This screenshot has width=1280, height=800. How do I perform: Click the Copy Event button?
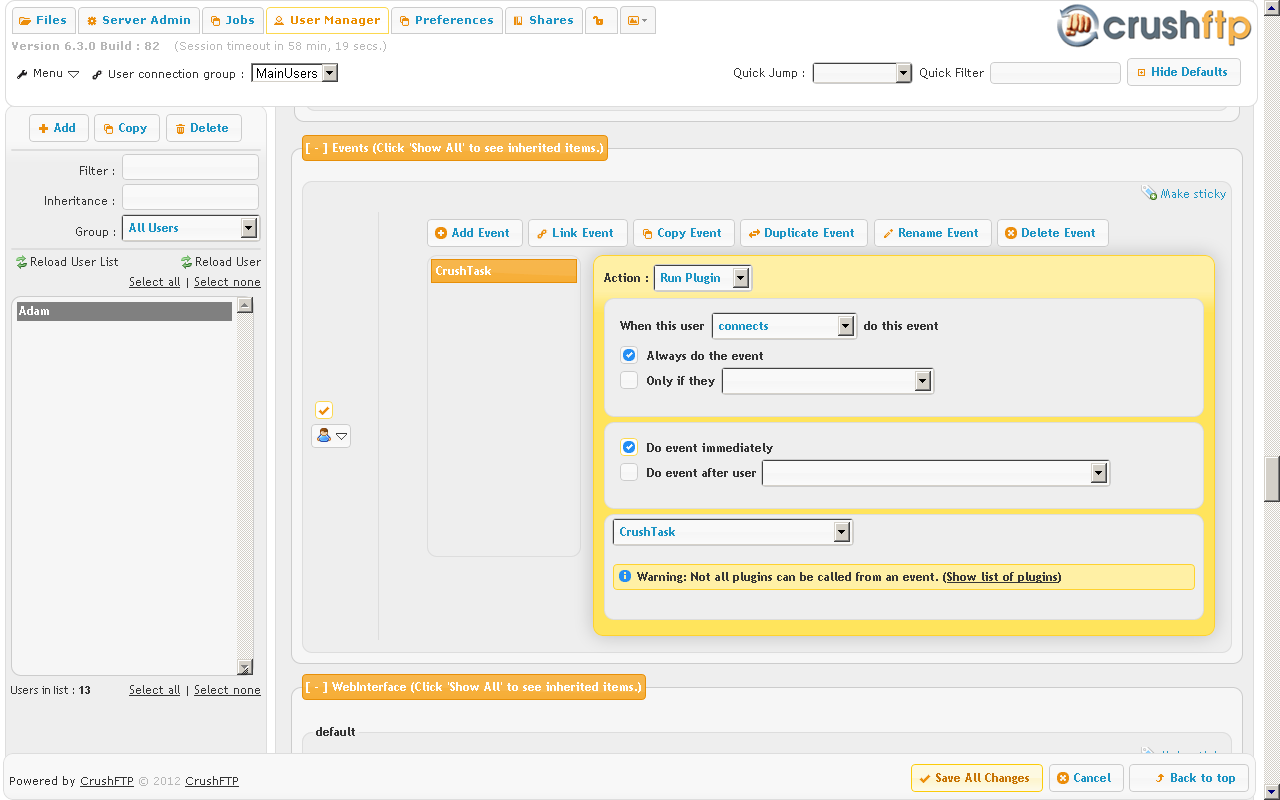(x=683, y=233)
